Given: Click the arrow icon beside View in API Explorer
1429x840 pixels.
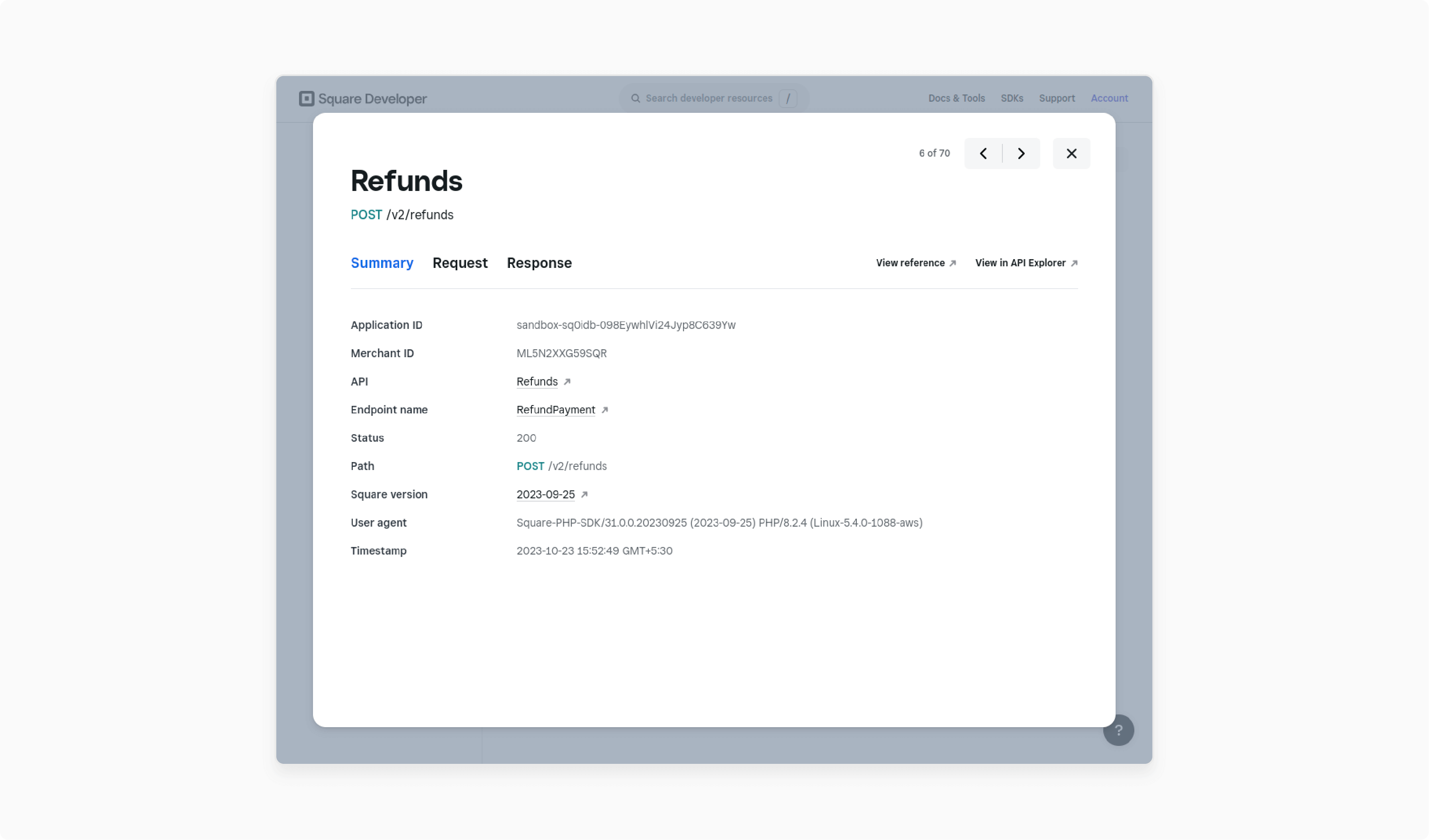Looking at the screenshot, I should tap(1074, 263).
